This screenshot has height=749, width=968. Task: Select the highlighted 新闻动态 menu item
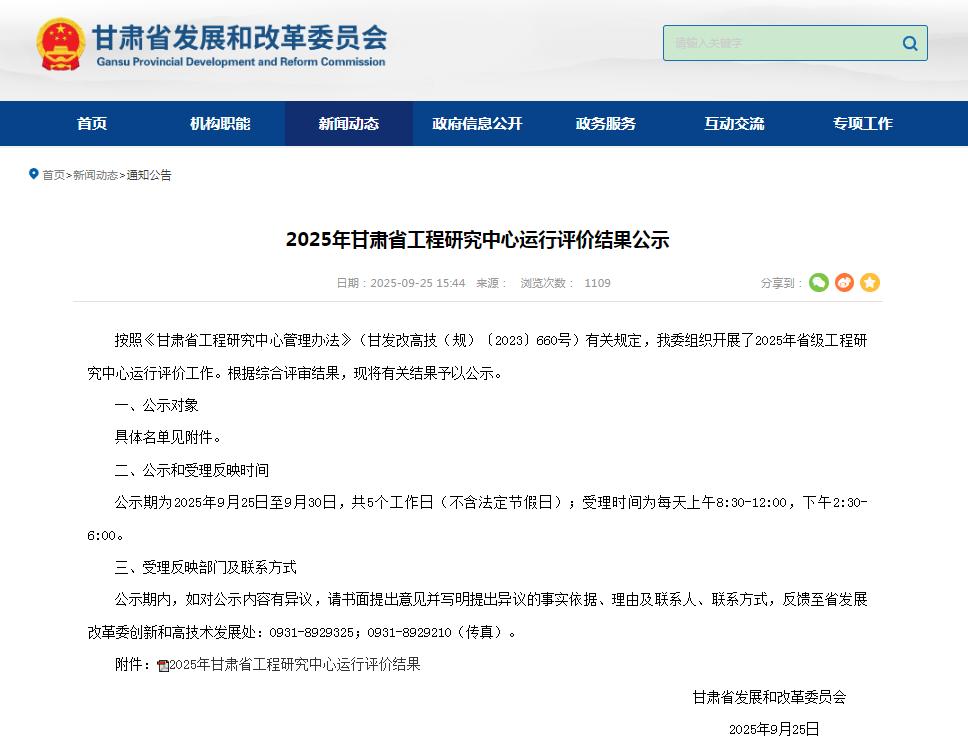click(x=348, y=123)
